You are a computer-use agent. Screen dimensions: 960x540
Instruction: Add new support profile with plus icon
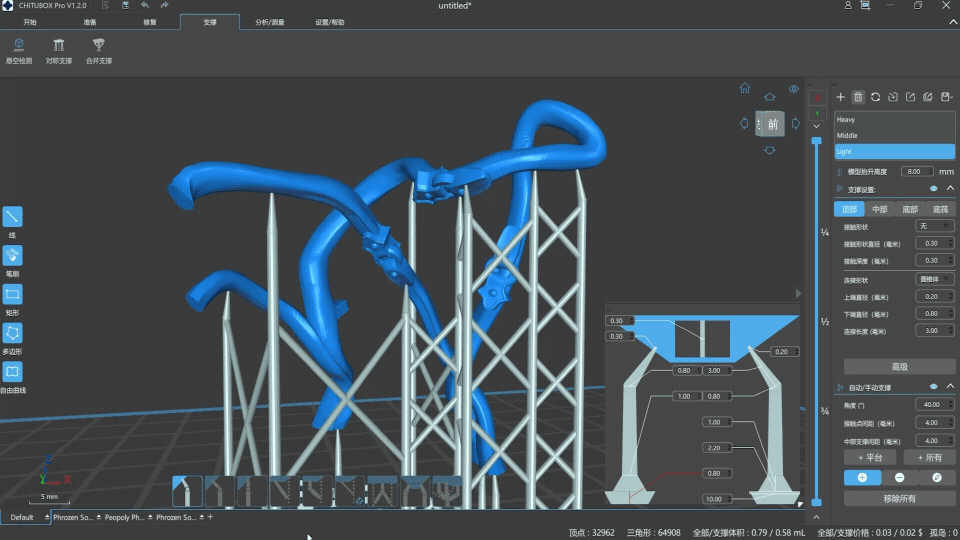[x=841, y=97]
